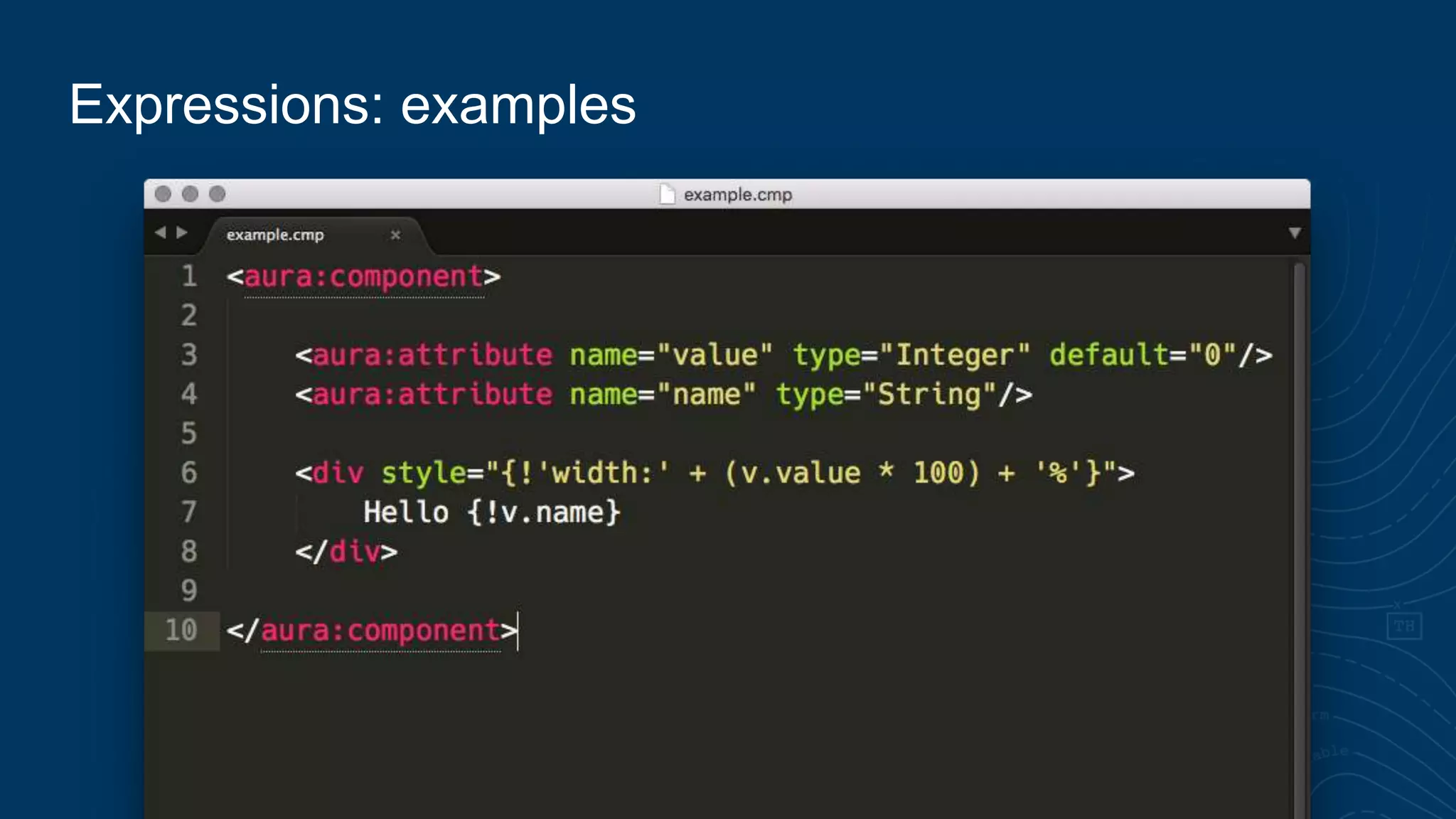This screenshot has height=819, width=1456.
Task: Click line number 6 in the gutter
Action: pos(188,473)
